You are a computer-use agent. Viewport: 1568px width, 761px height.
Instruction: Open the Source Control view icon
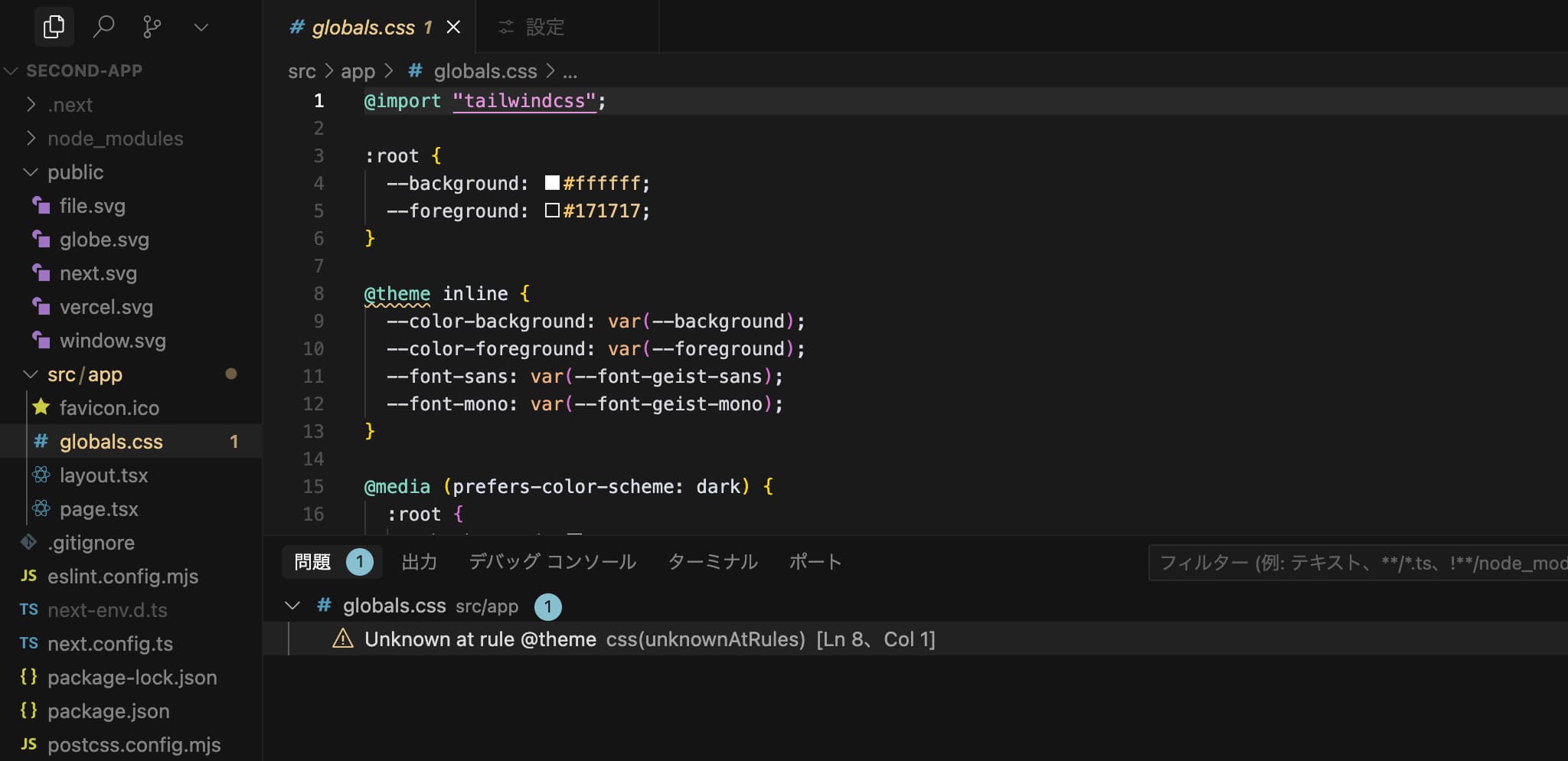click(152, 28)
